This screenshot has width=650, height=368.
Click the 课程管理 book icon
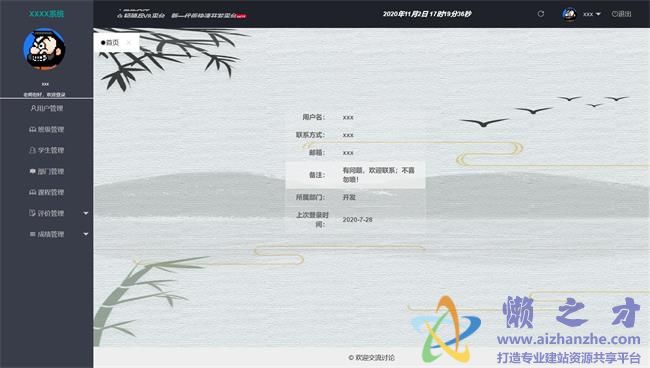coord(32,192)
